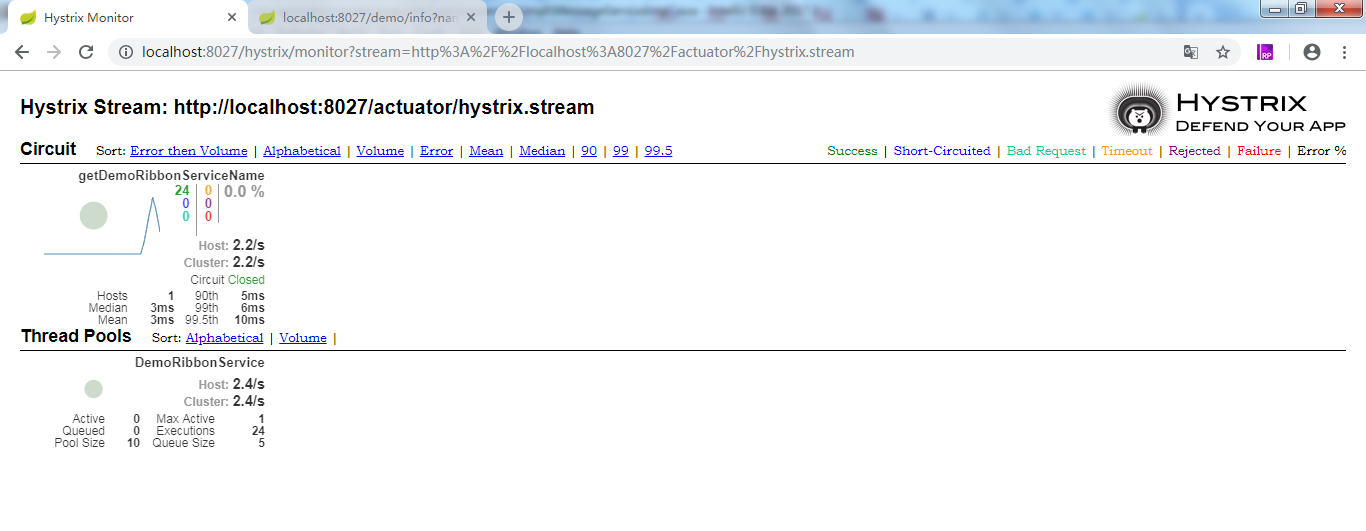Click the 0.0 % error percentage
The width and height of the screenshot is (1366, 531).
(244, 191)
